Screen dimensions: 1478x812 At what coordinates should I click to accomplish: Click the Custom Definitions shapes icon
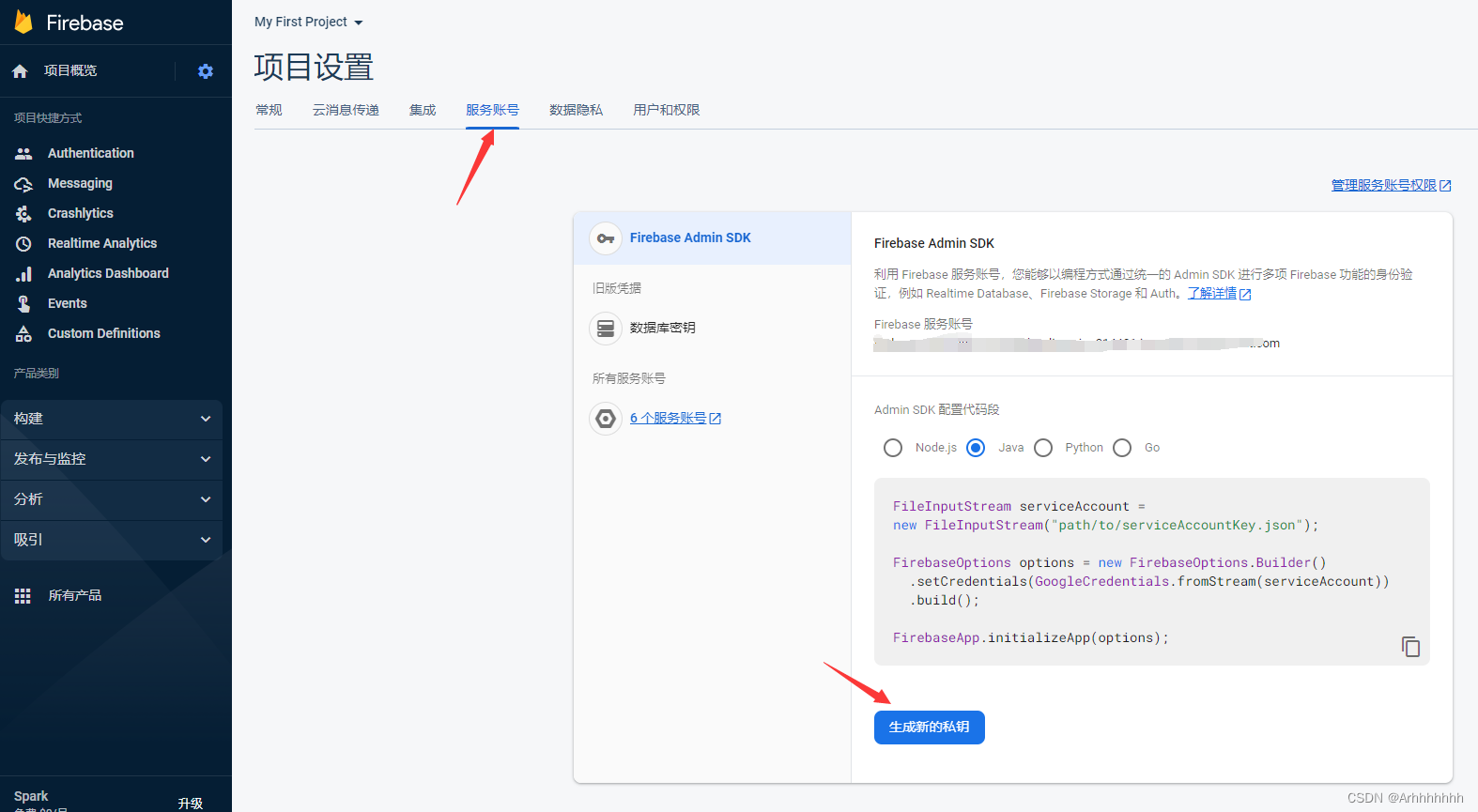tap(23, 334)
